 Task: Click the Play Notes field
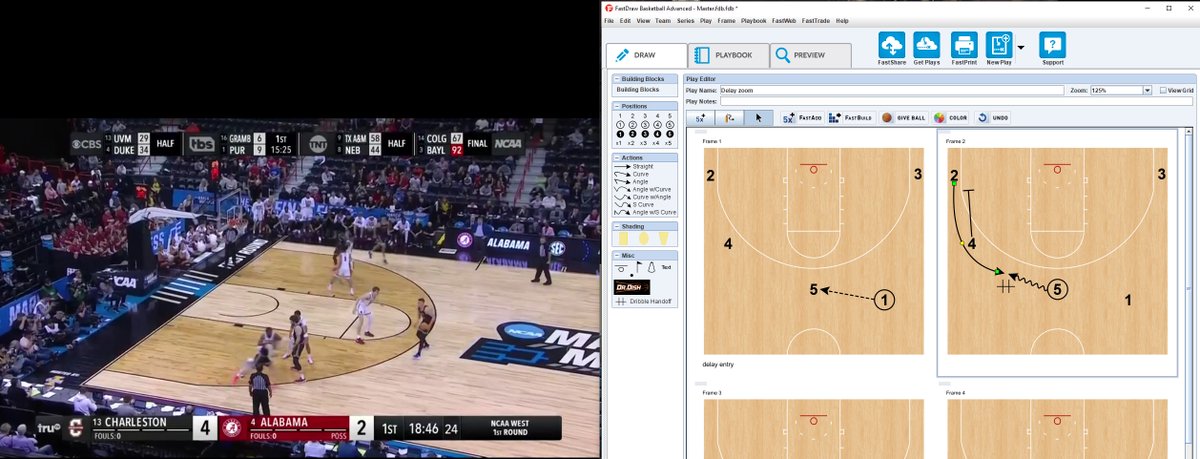[x=956, y=101]
